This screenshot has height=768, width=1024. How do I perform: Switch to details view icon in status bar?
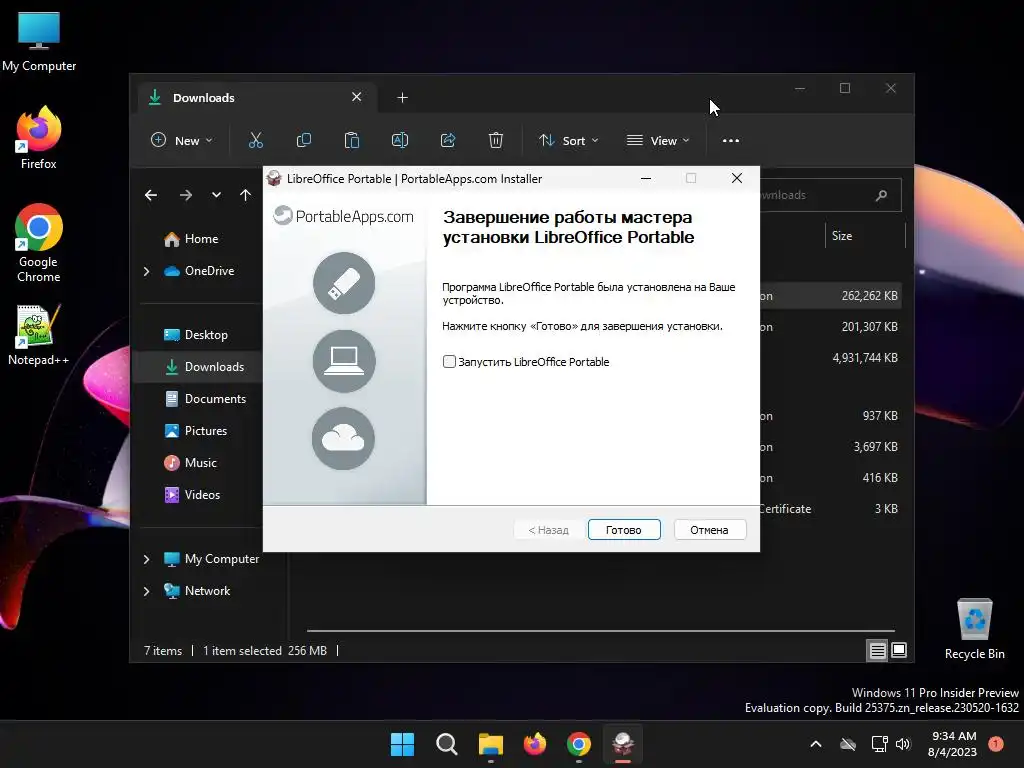tap(877, 650)
